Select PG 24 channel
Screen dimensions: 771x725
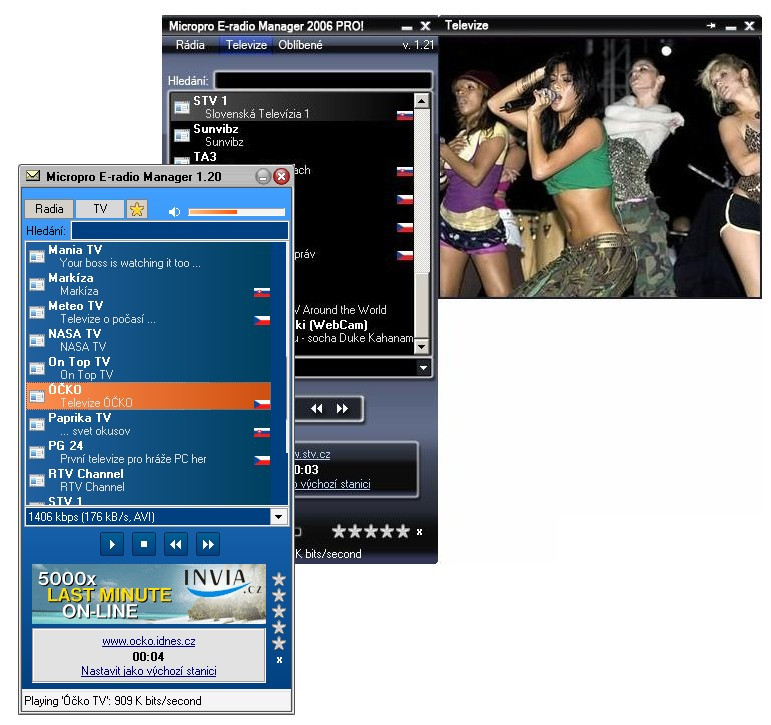pos(148,452)
